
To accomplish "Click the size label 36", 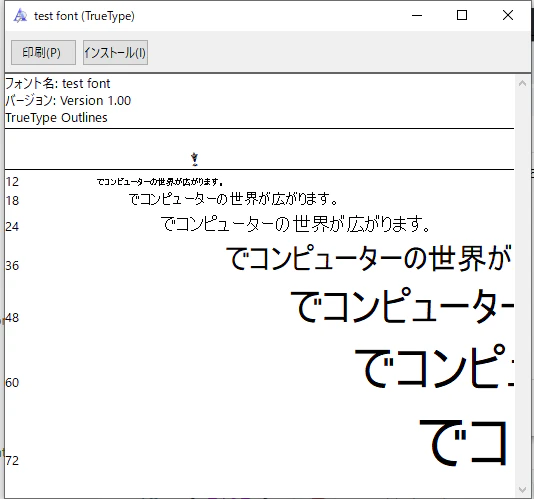I will click(12, 266).
